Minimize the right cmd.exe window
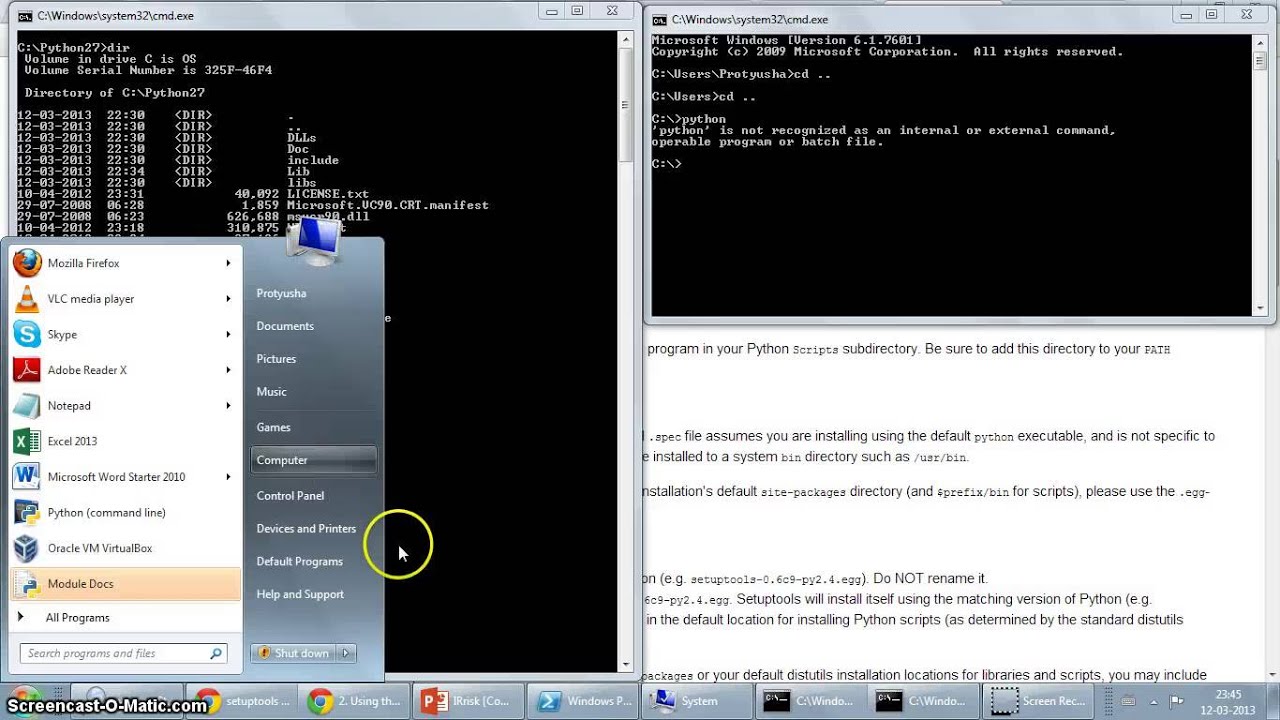The width and height of the screenshot is (1280, 720). pyautogui.click(x=1185, y=14)
